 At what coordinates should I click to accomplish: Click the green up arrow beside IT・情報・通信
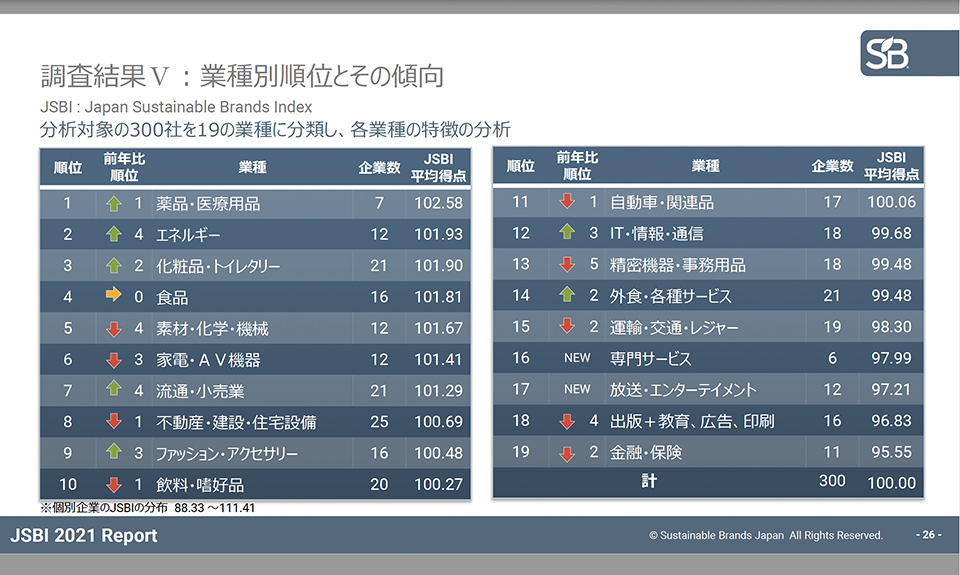point(567,233)
